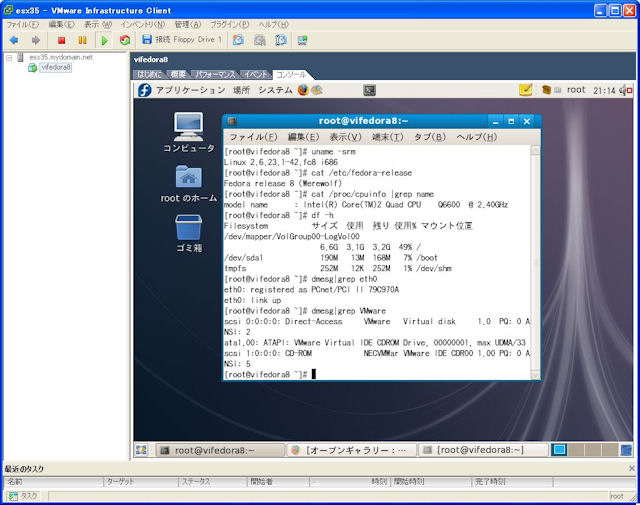Screen dimensions: 640x505
Task: Click the red Power Off toolbar button
Action: pos(61,40)
